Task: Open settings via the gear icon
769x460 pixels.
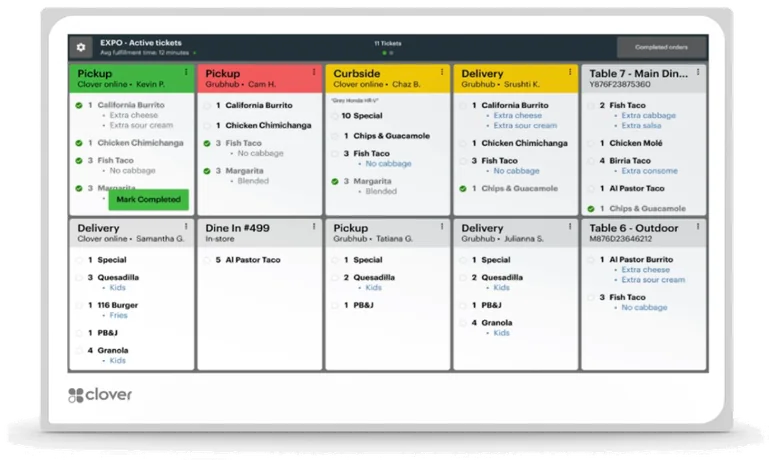Action: pos(81,47)
